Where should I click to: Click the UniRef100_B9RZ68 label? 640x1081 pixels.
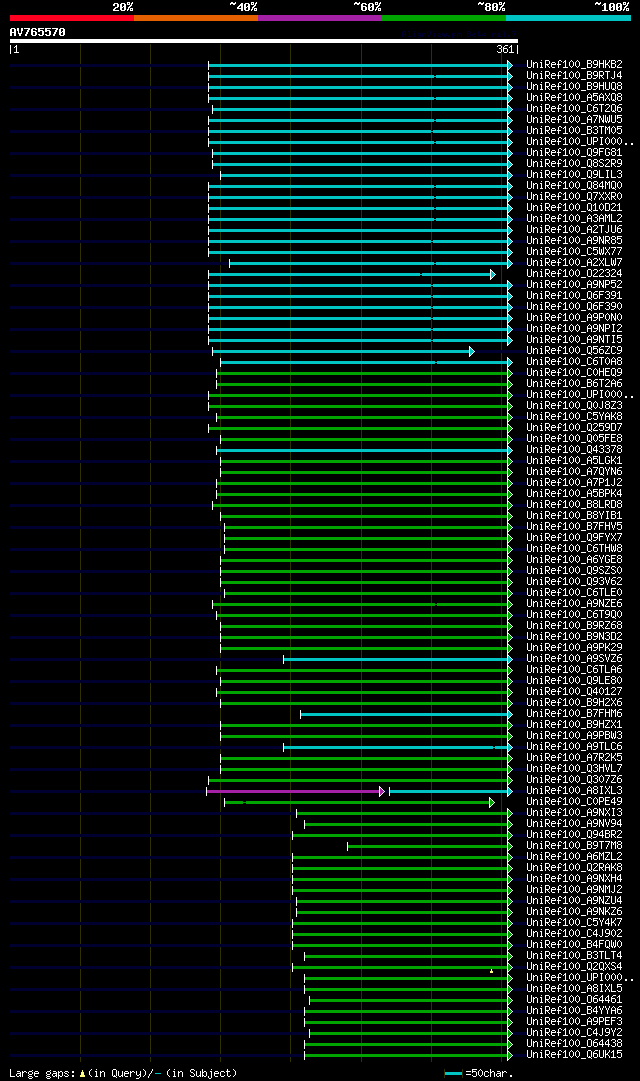574,625
